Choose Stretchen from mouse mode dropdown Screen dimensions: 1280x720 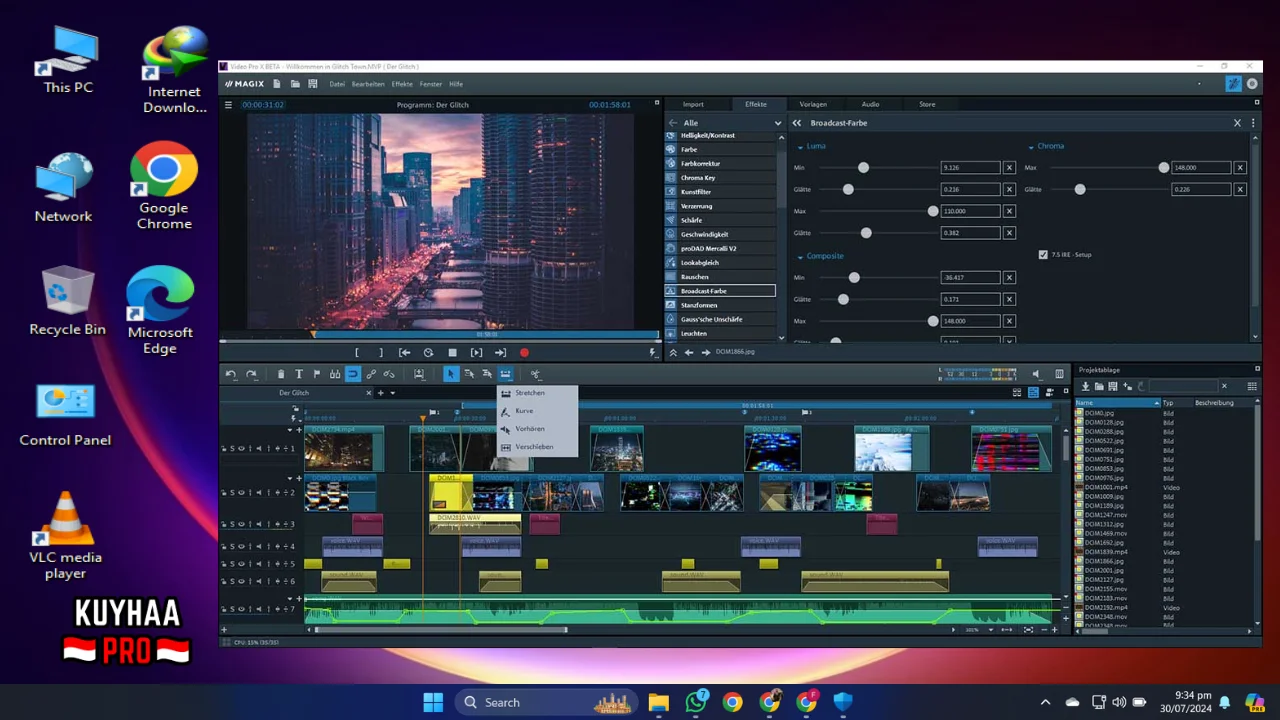tap(537, 393)
